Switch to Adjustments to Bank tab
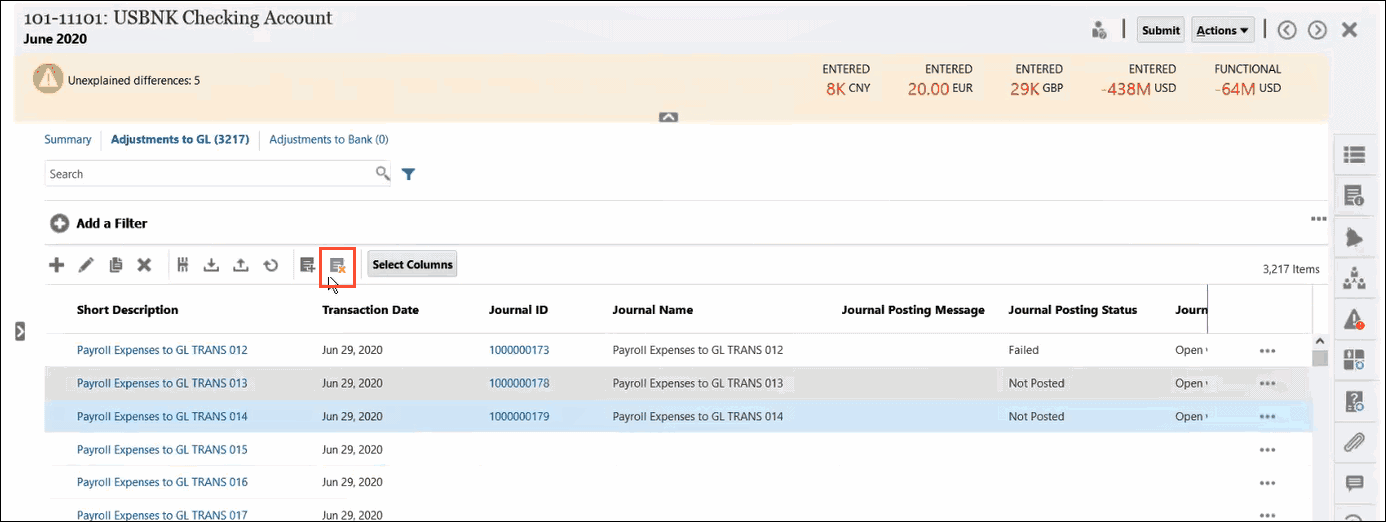1386x522 pixels. tap(328, 140)
